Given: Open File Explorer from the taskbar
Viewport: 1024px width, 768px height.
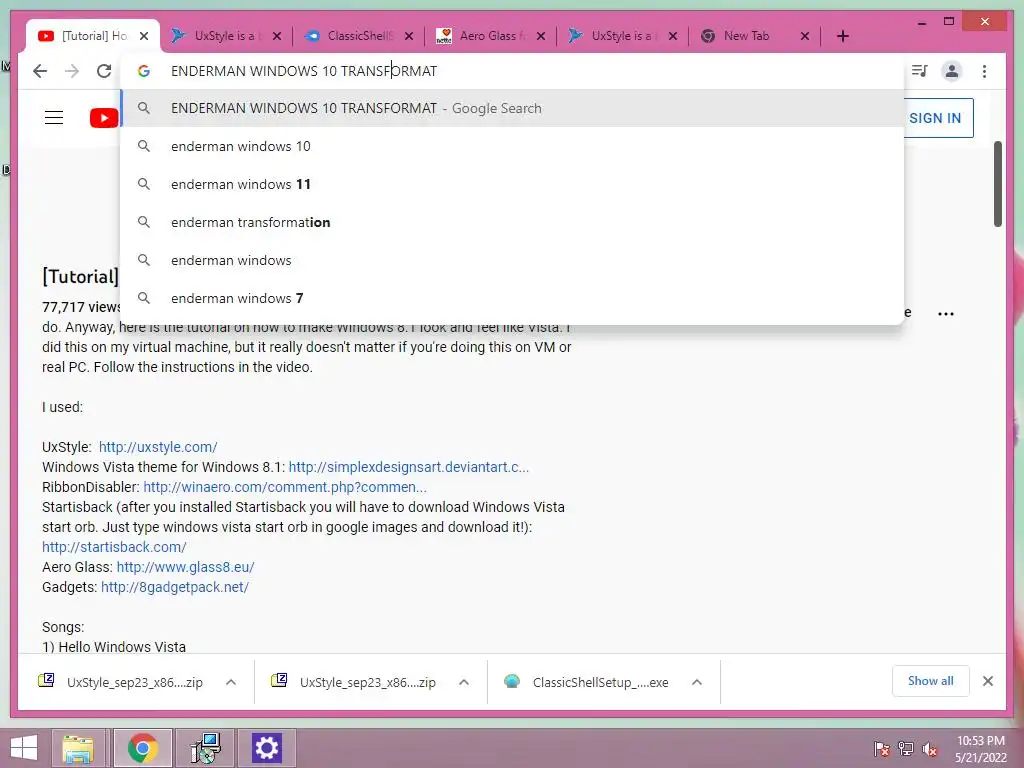Looking at the screenshot, I should click(x=78, y=748).
